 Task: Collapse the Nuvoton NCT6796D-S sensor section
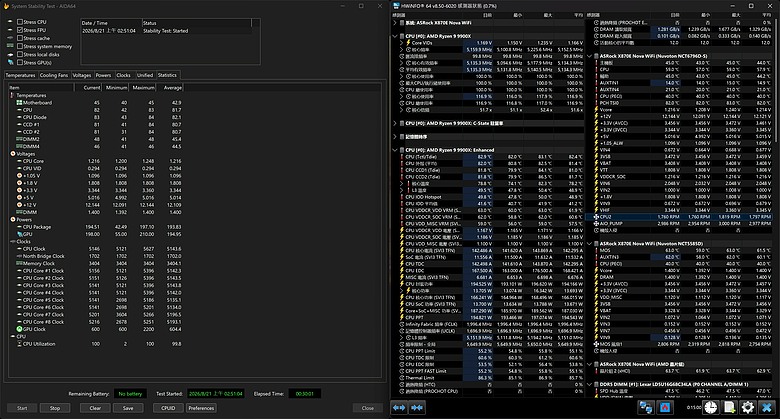coord(589,56)
